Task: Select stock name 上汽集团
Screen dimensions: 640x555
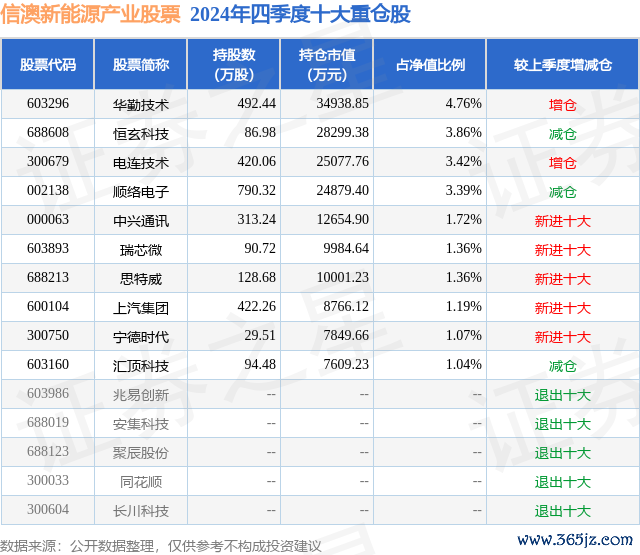Action: [x=141, y=308]
